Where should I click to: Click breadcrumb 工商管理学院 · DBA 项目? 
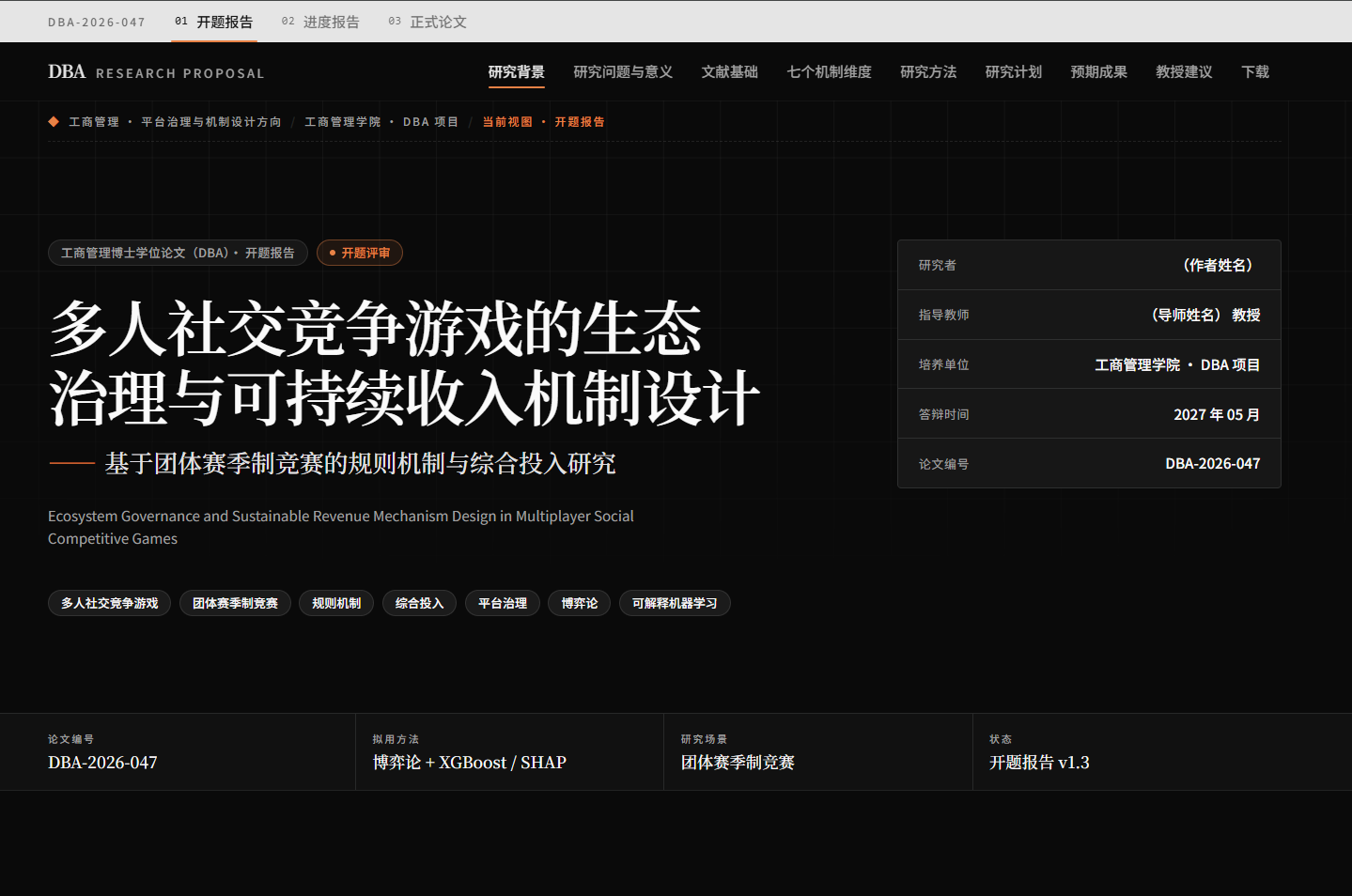coord(381,122)
